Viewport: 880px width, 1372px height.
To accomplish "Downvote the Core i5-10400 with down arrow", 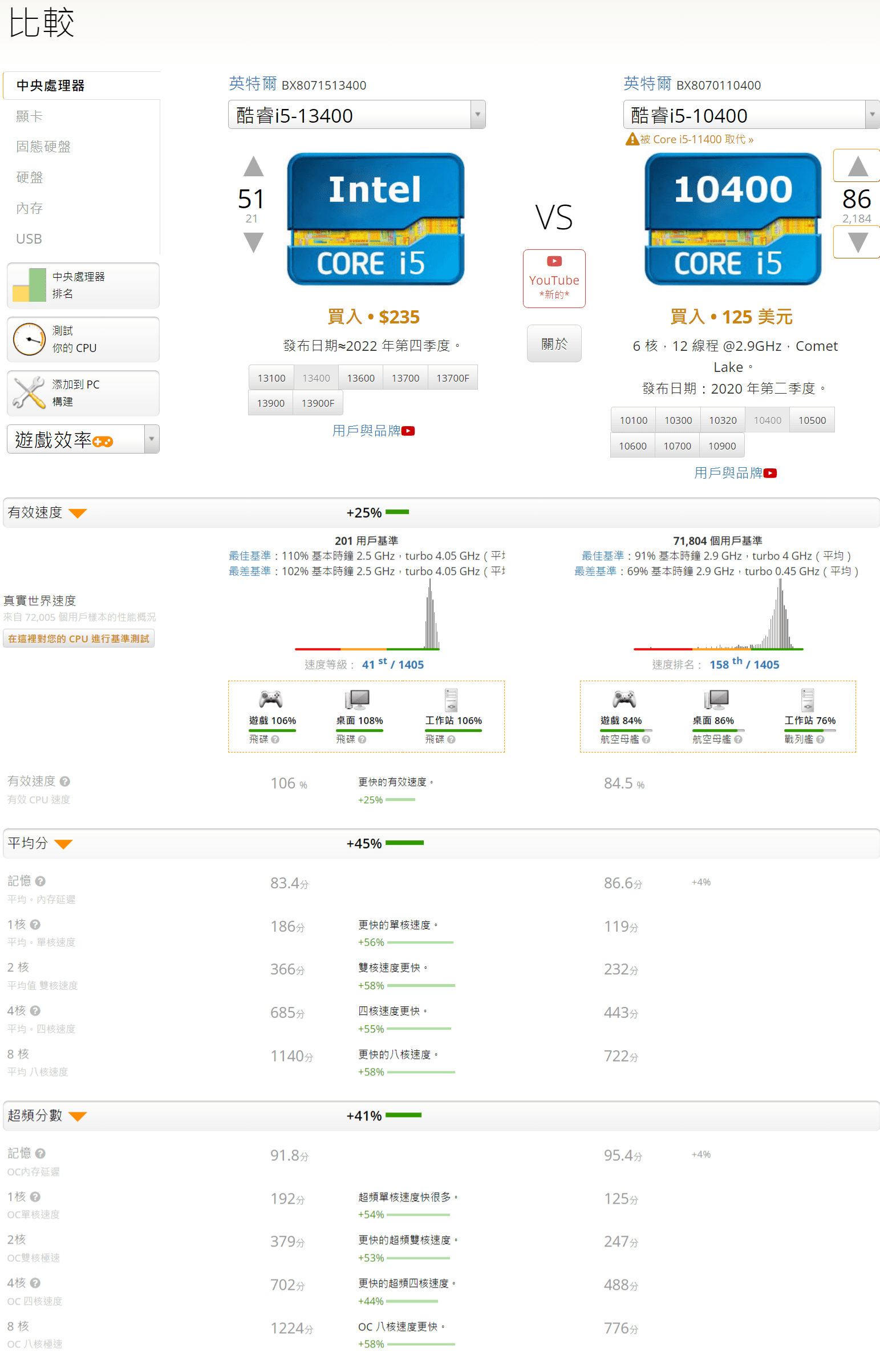I will [x=857, y=242].
